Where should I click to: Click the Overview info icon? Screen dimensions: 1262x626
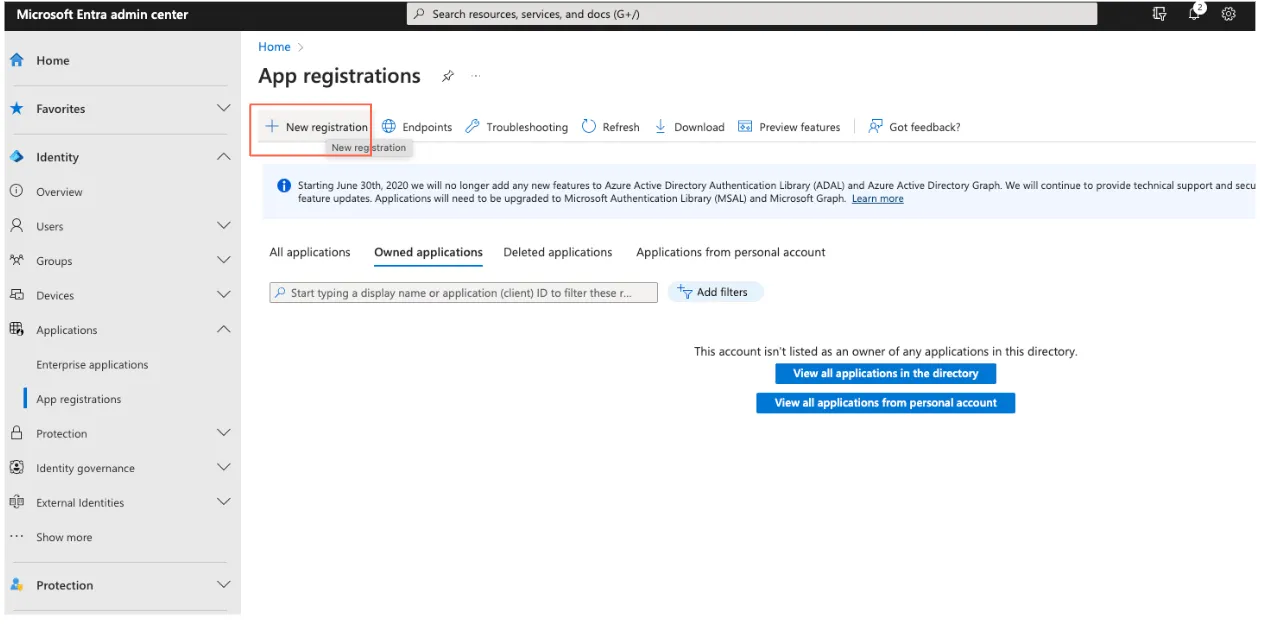click(x=16, y=191)
